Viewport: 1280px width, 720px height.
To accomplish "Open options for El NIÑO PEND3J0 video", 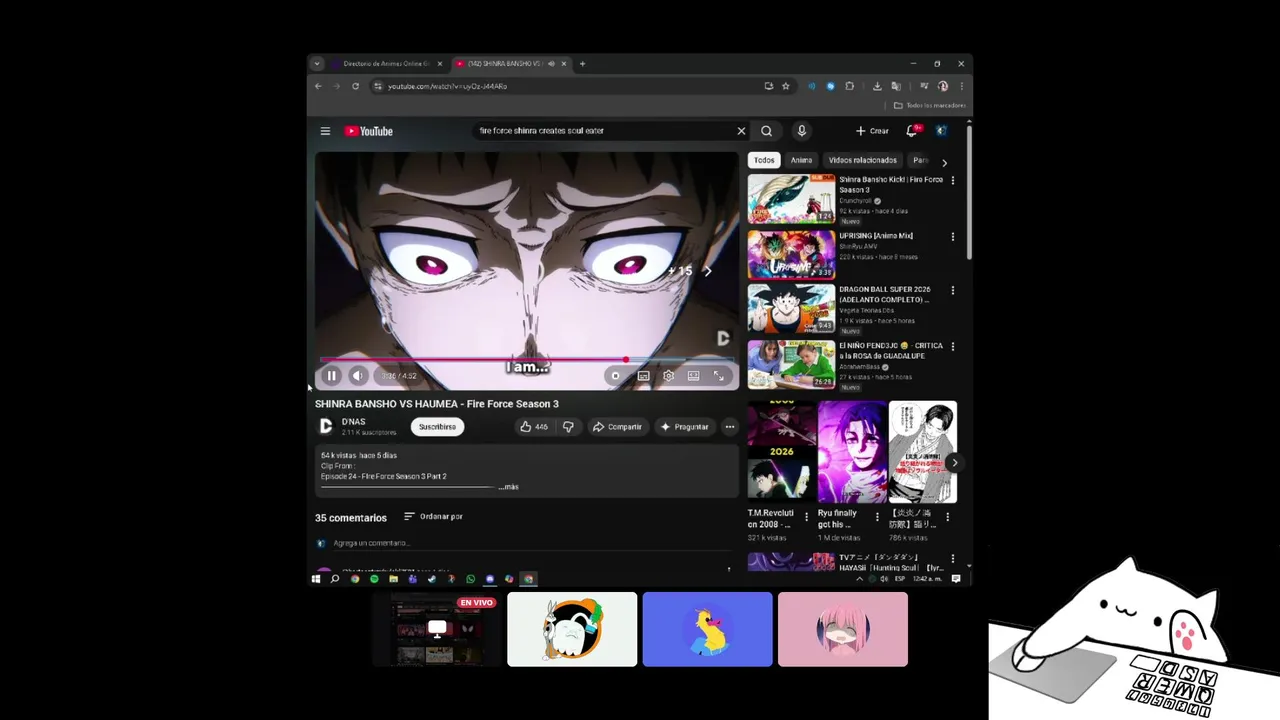I will point(952,347).
